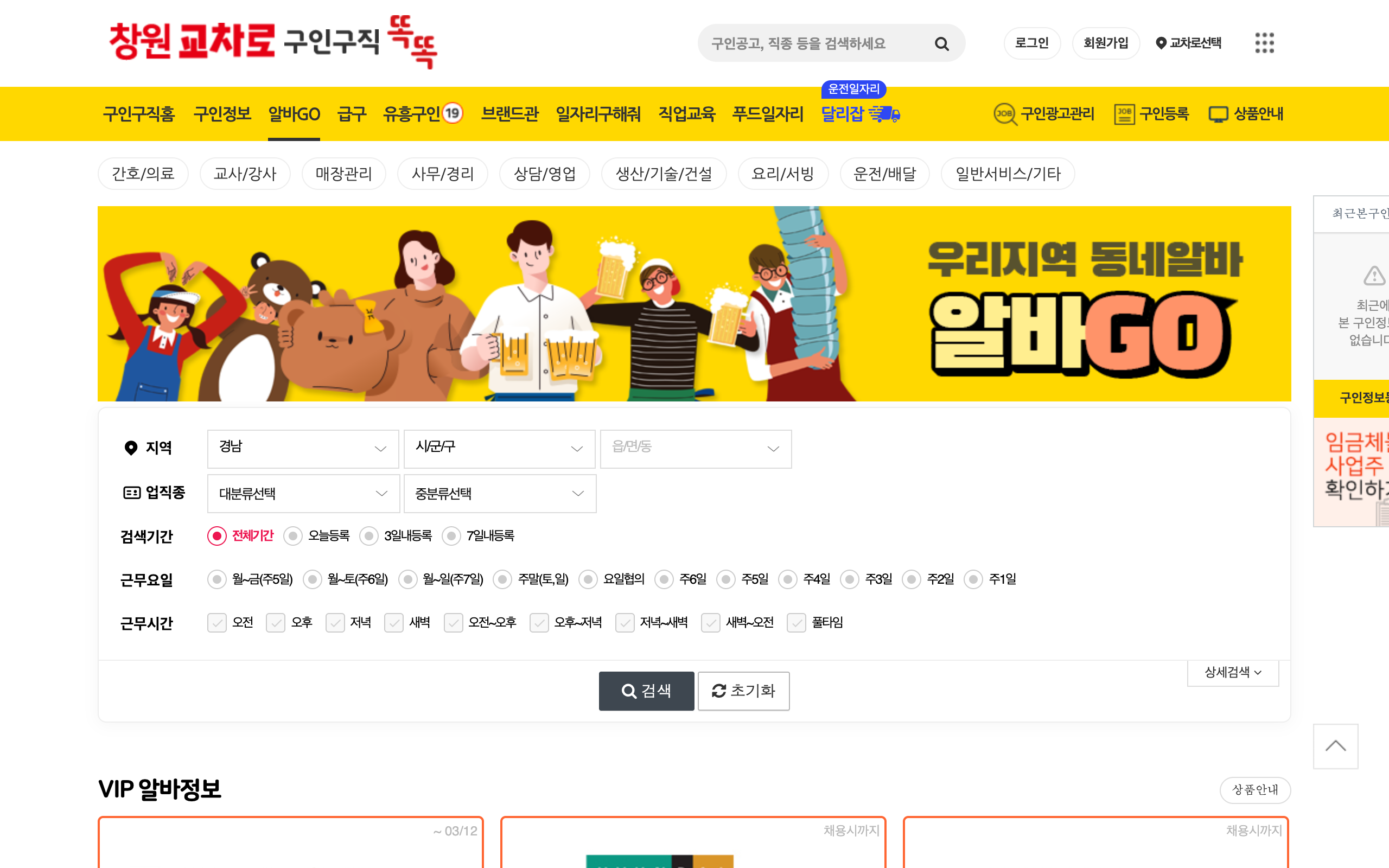Expand the 상세검색 advanced search
Image resolution: width=1389 pixels, height=868 pixels.
pyautogui.click(x=1232, y=672)
